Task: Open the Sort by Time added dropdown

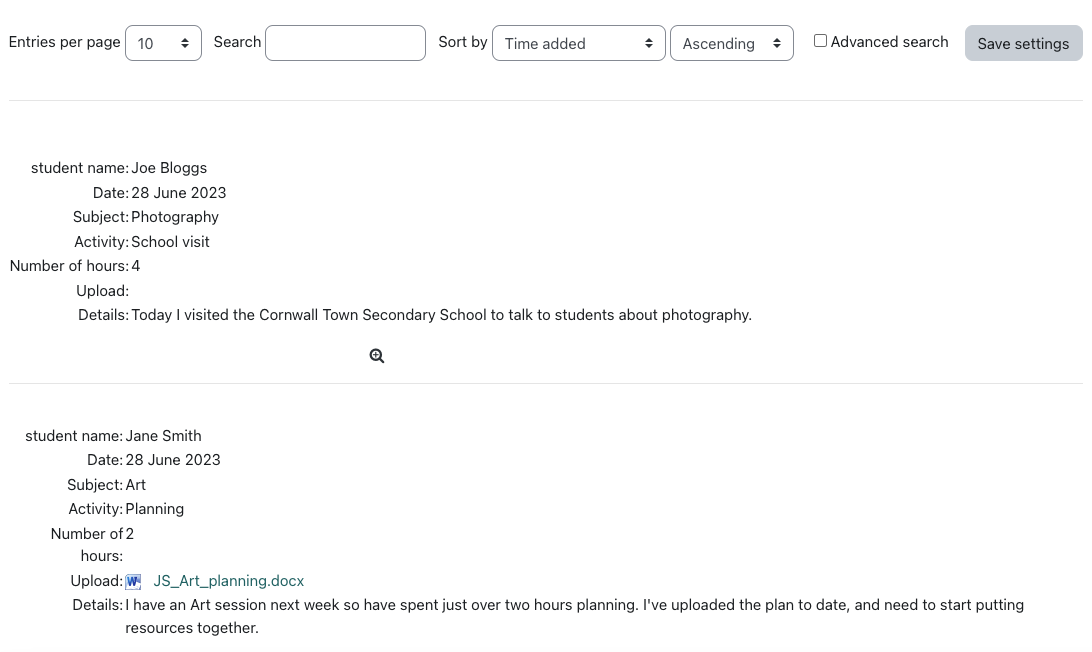Action: click(579, 43)
